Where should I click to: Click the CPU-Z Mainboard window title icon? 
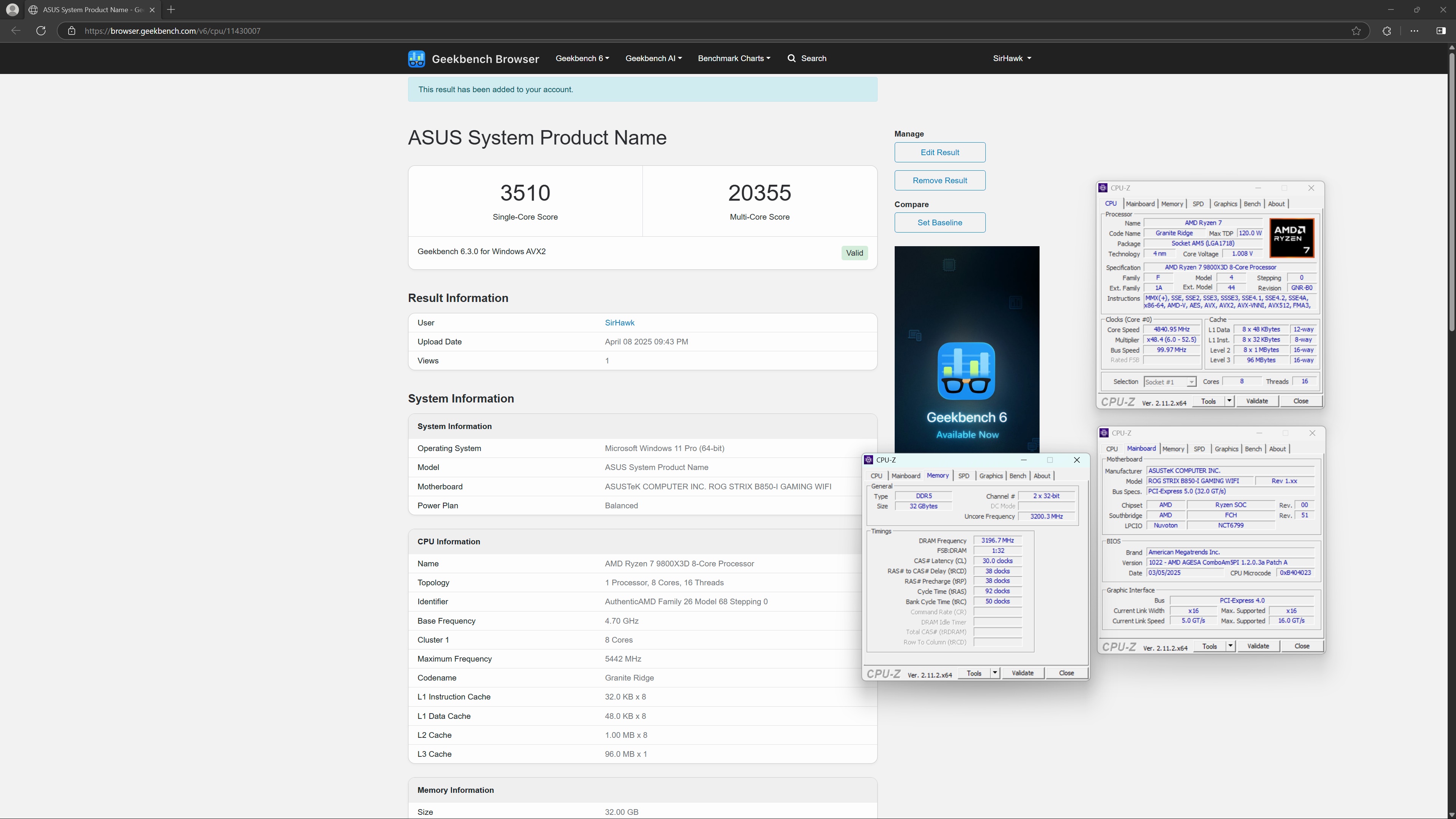1104,433
